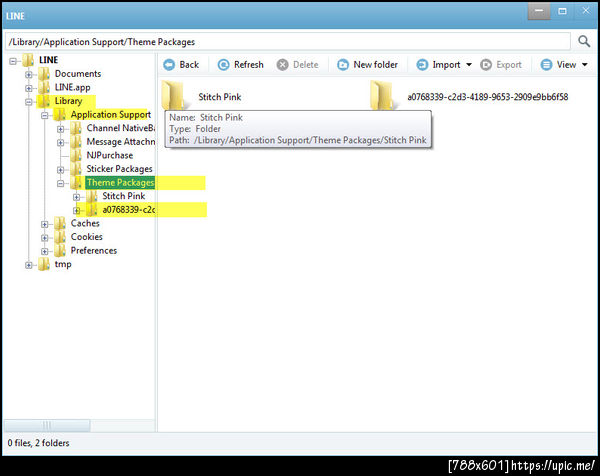
Task: Select Theme Packages in the tree
Action: pyautogui.click(x=120, y=183)
